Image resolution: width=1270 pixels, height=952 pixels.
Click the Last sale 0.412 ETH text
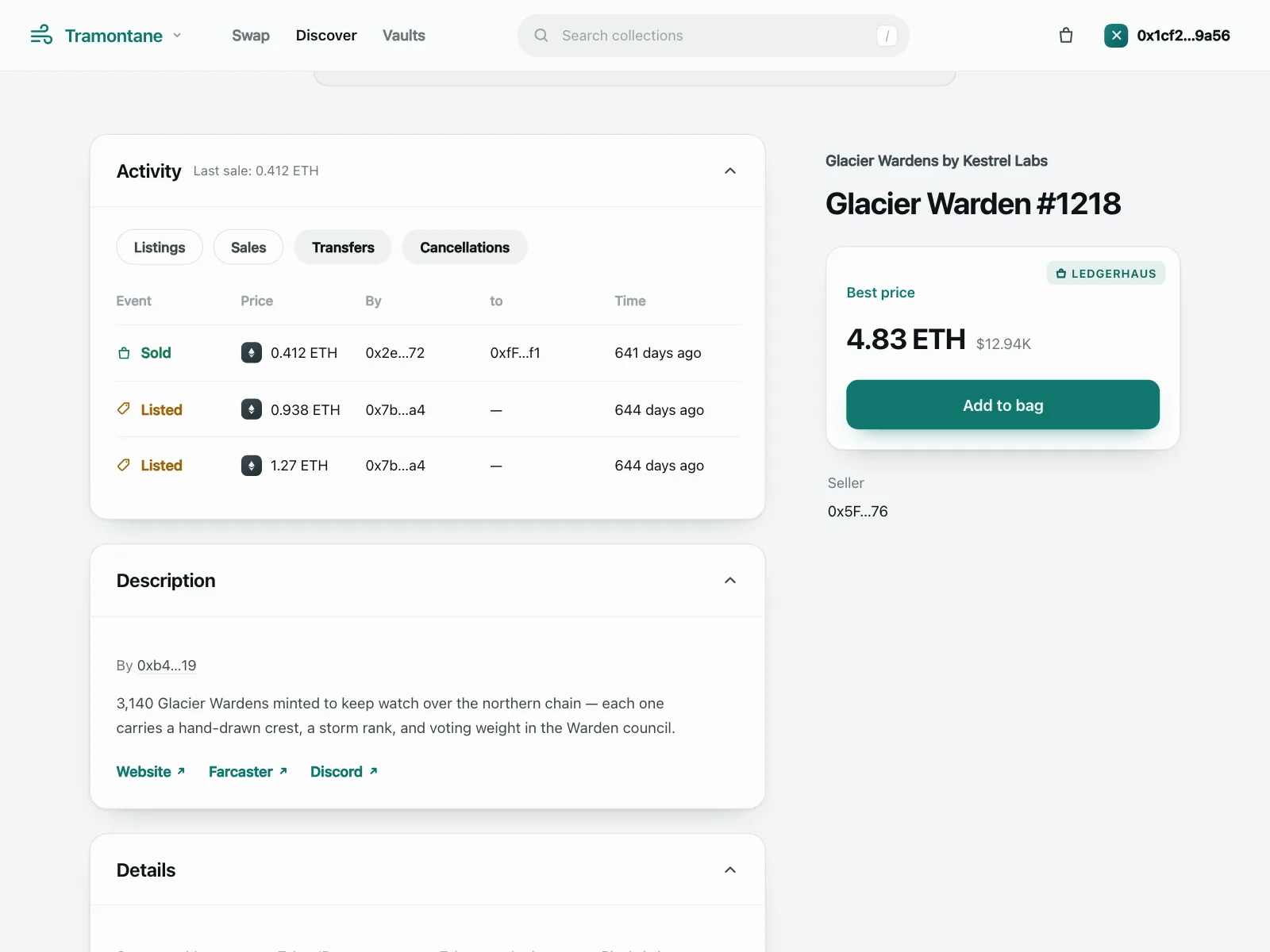point(256,171)
